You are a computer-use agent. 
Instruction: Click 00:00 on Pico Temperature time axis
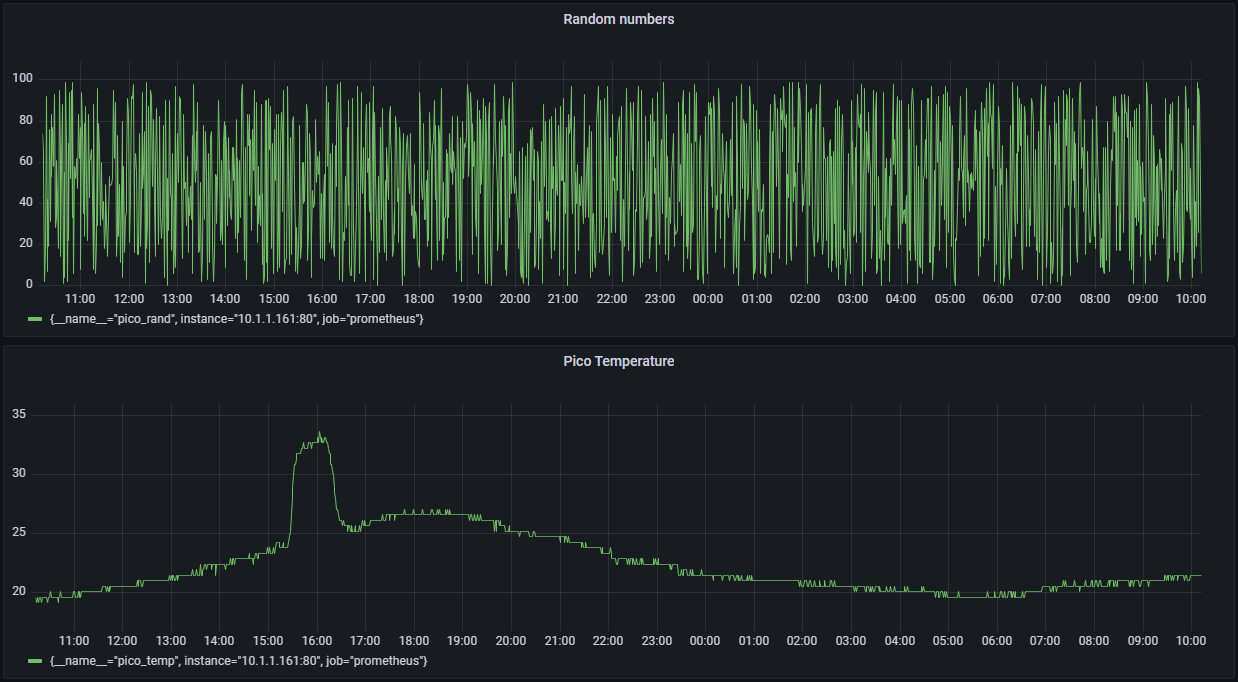click(x=705, y=641)
